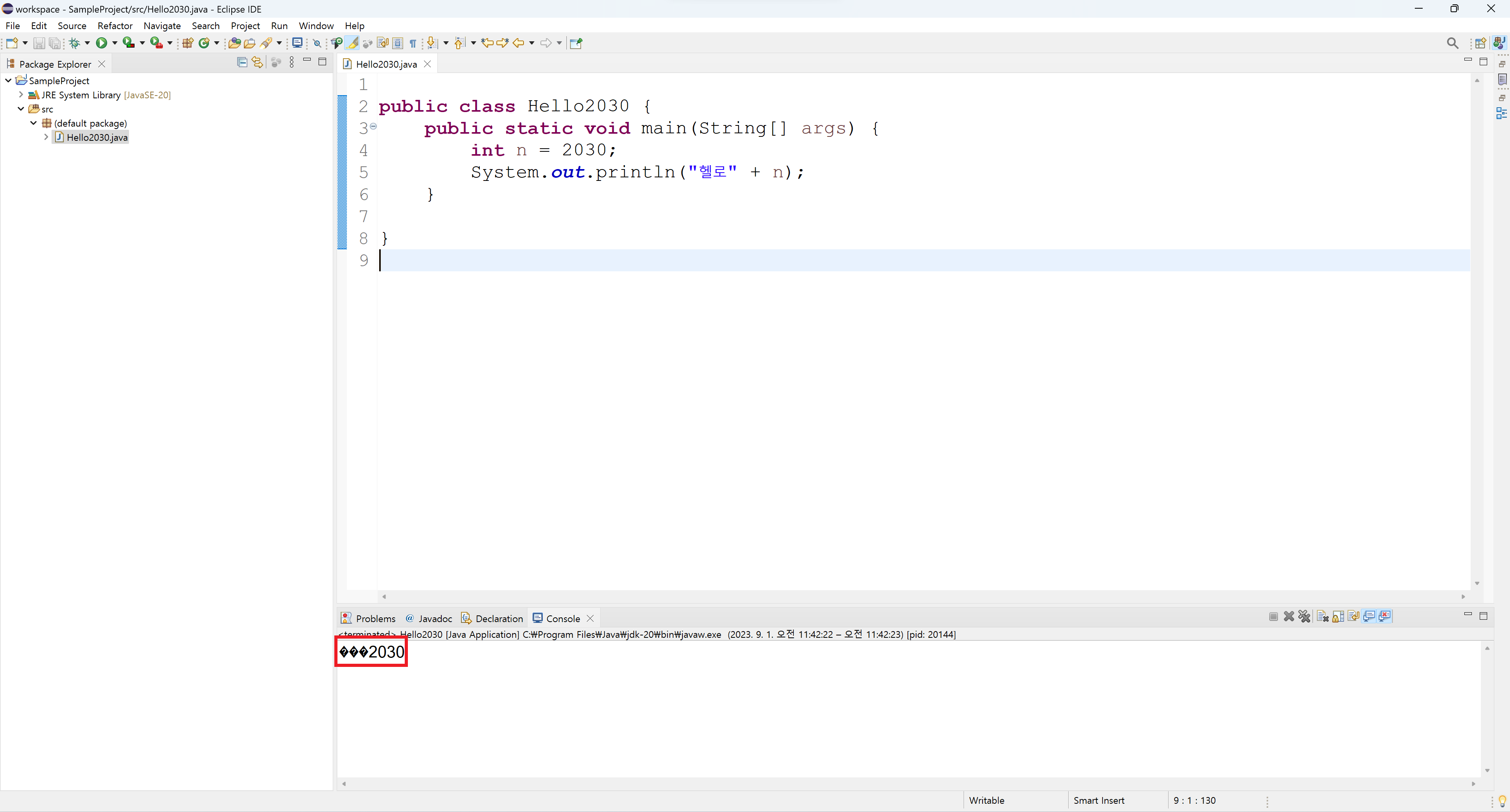
Task: Click the Open Type icon in the toolbar
Action: click(234, 43)
